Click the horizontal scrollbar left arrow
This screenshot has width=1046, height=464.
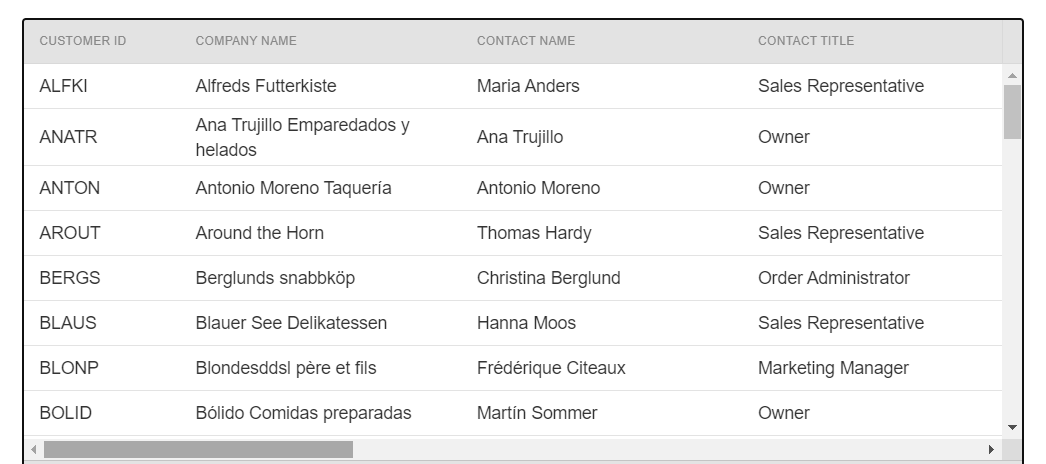[x=33, y=450]
